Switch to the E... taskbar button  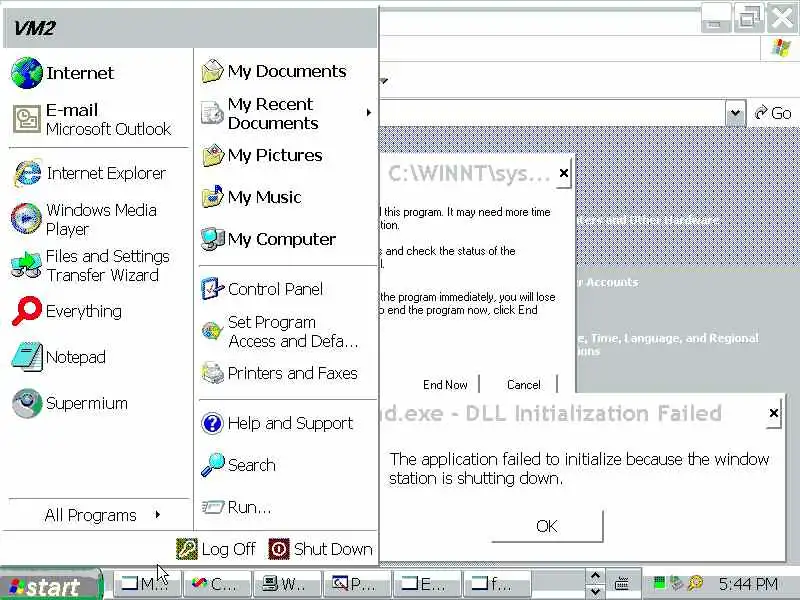click(x=427, y=583)
